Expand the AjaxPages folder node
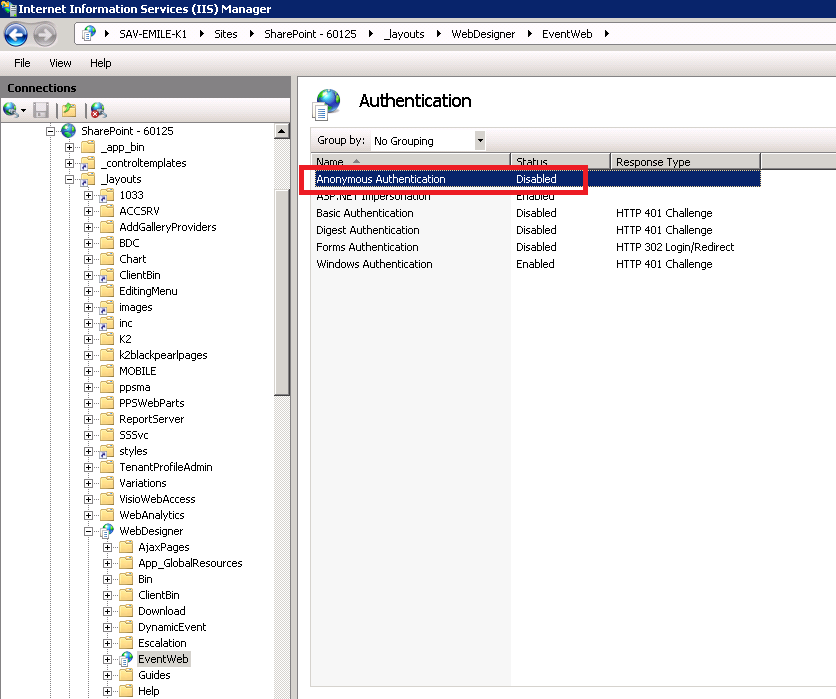This screenshot has height=699, width=836. pyautogui.click(x=107, y=547)
